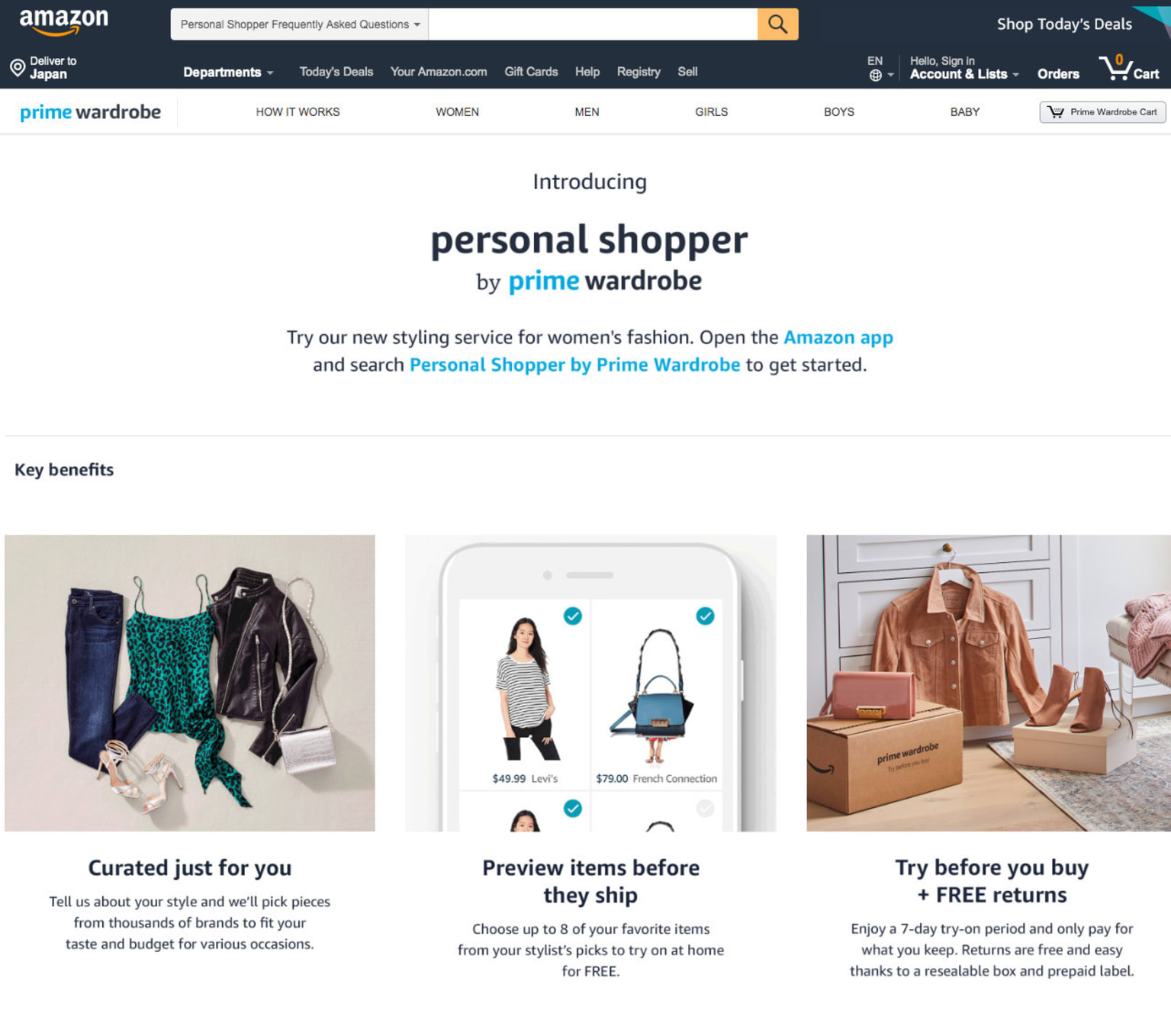
Task: Click the Deliver to Japan location pin
Action: point(18,68)
